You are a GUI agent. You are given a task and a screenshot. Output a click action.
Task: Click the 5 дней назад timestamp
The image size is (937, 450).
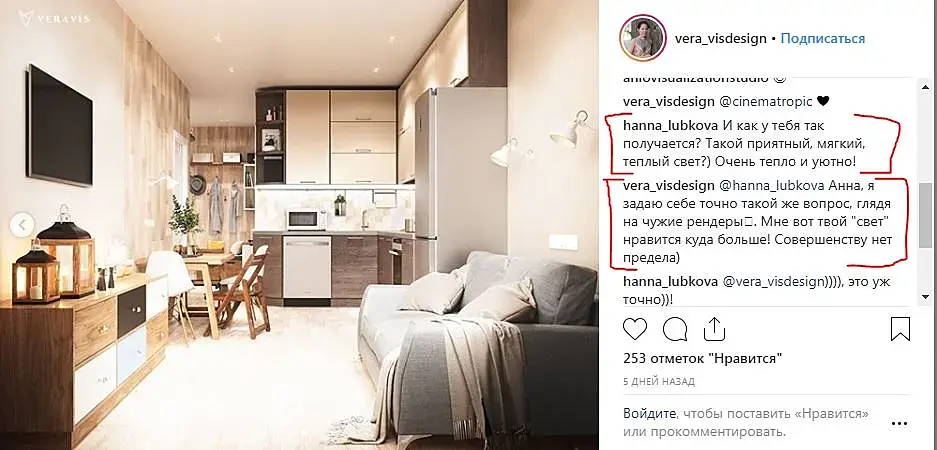(659, 381)
